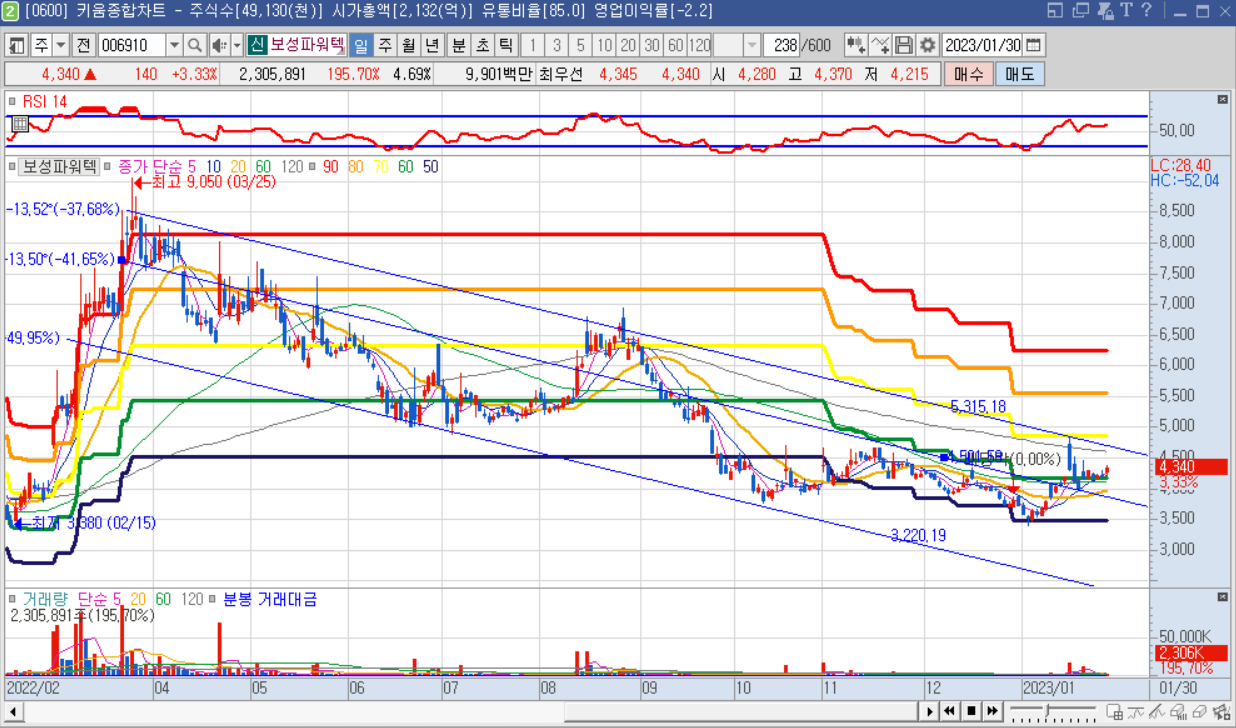
Task: Click the multi-chart window icon at bottom right
Action: pyautogui.click(x=1116, y=711)
